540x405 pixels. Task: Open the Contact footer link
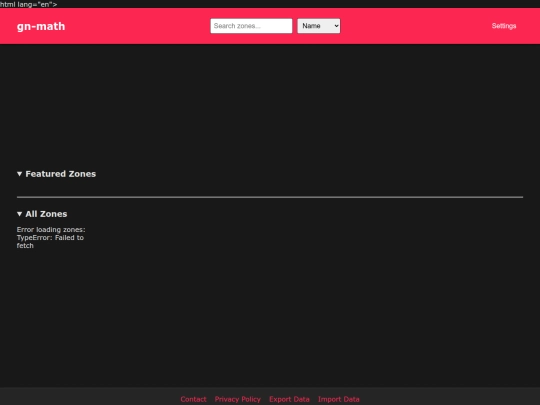(193, 399)
